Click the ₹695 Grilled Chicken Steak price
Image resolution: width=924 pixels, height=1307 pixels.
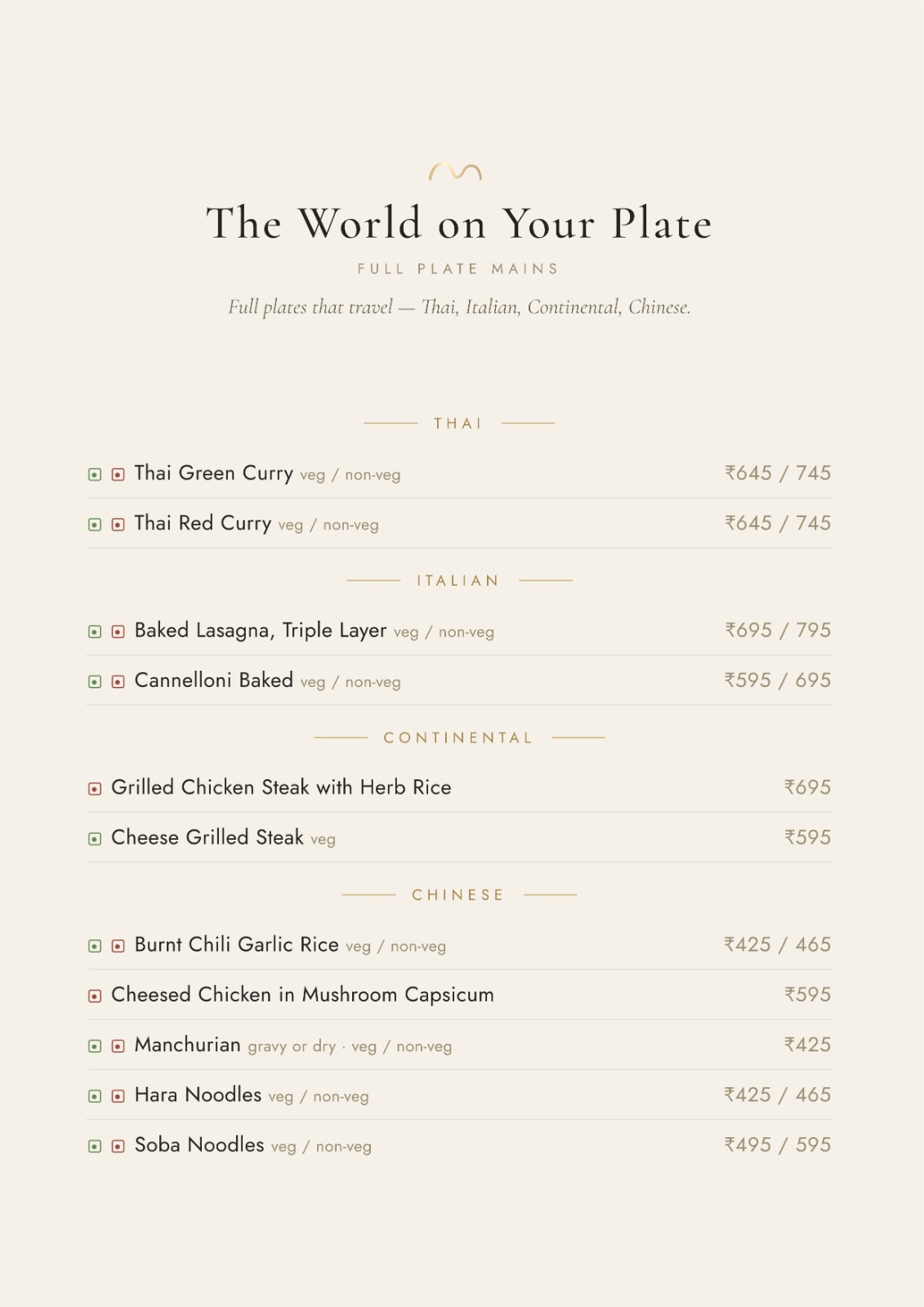(807, 787)
